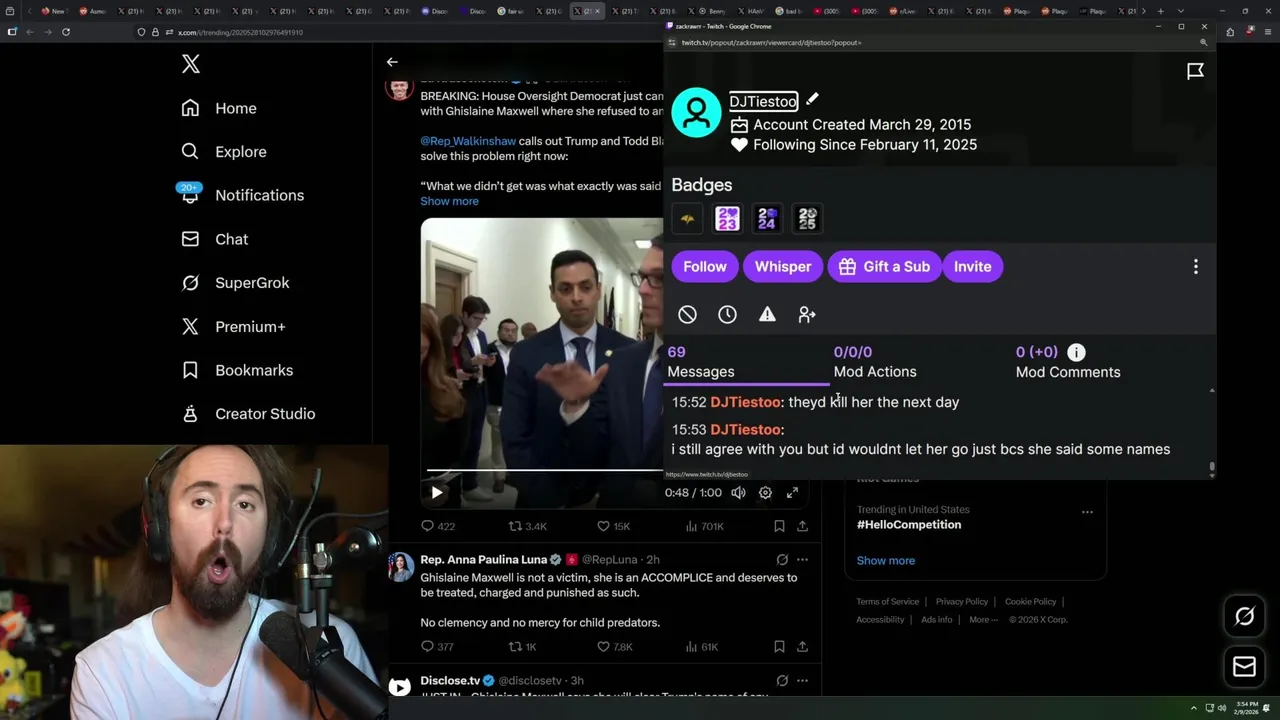Viewport: 1280px width, 720px height.
Task: Open Disclose.tv profile name
Action: click(x=450, y=681)
